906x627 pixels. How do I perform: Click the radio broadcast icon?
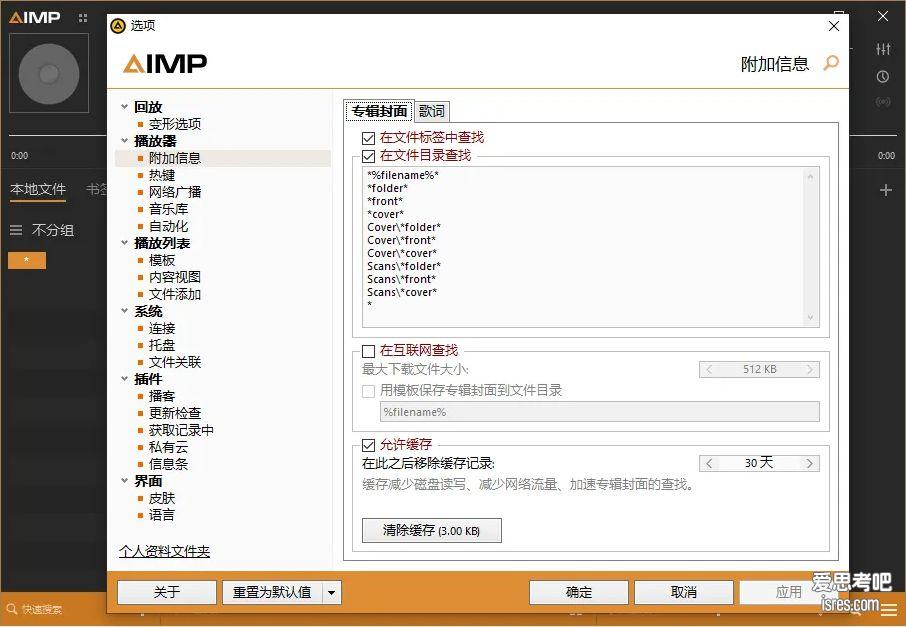883,102
